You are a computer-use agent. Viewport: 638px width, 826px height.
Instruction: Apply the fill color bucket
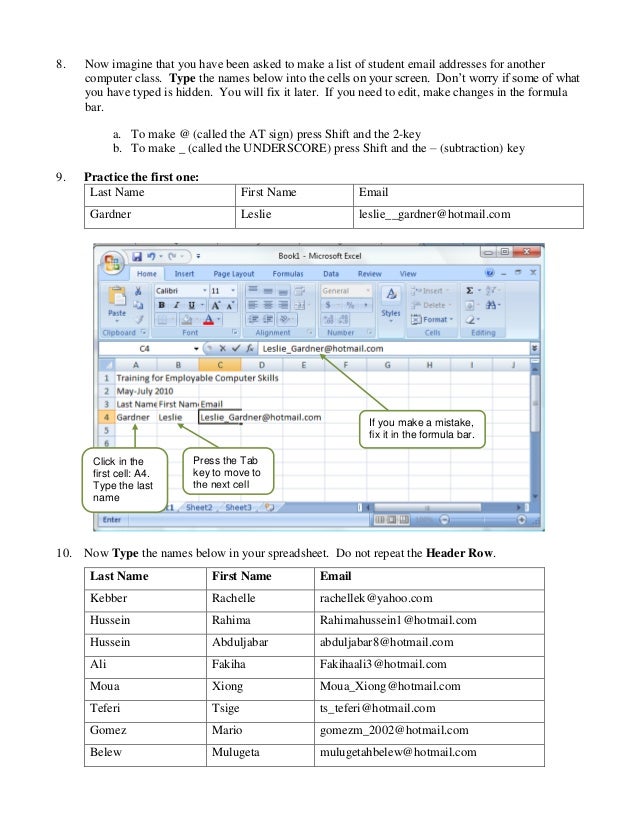click(x=185, y=319)
